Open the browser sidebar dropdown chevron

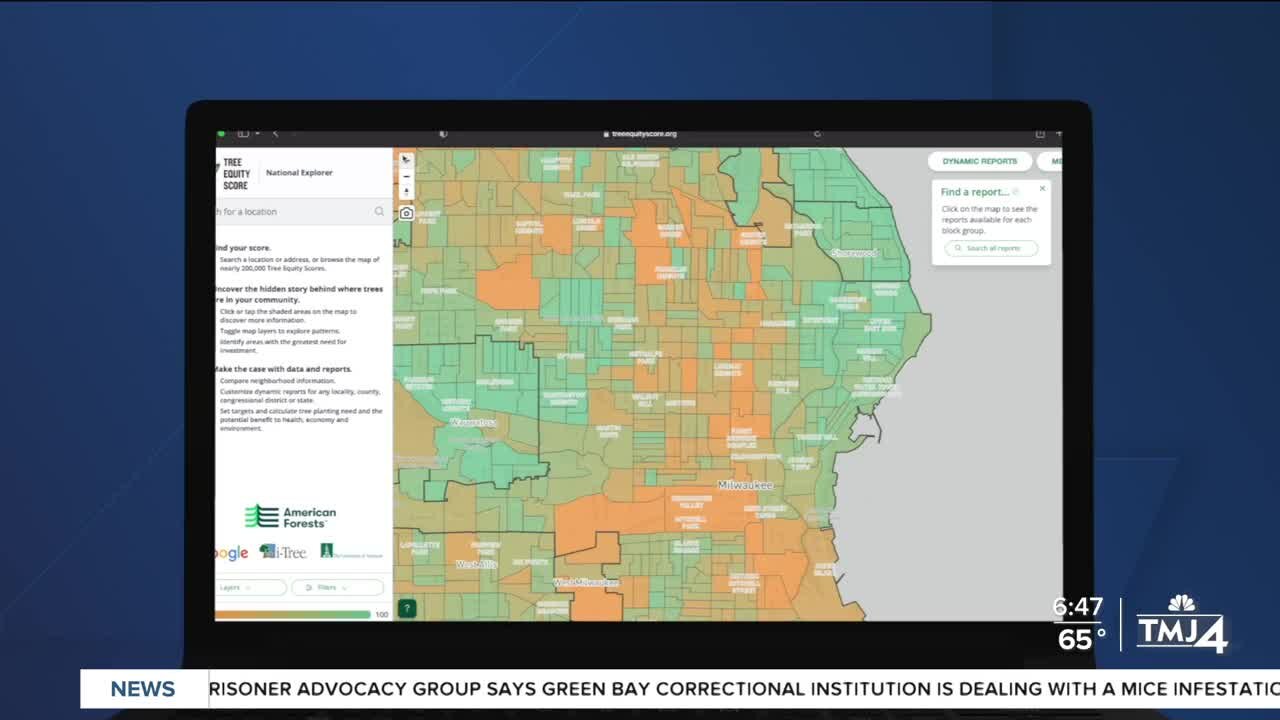pyautogui.click(x=257, y=133)
